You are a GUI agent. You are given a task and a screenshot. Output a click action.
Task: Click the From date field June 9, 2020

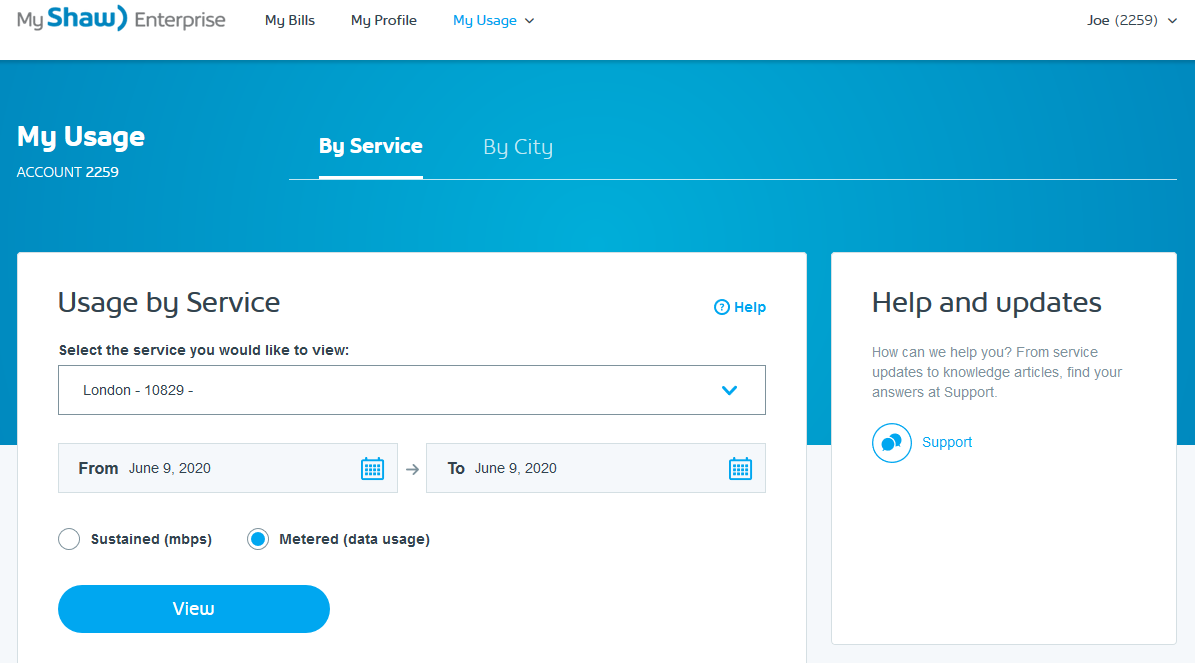[x=228, y=468]
